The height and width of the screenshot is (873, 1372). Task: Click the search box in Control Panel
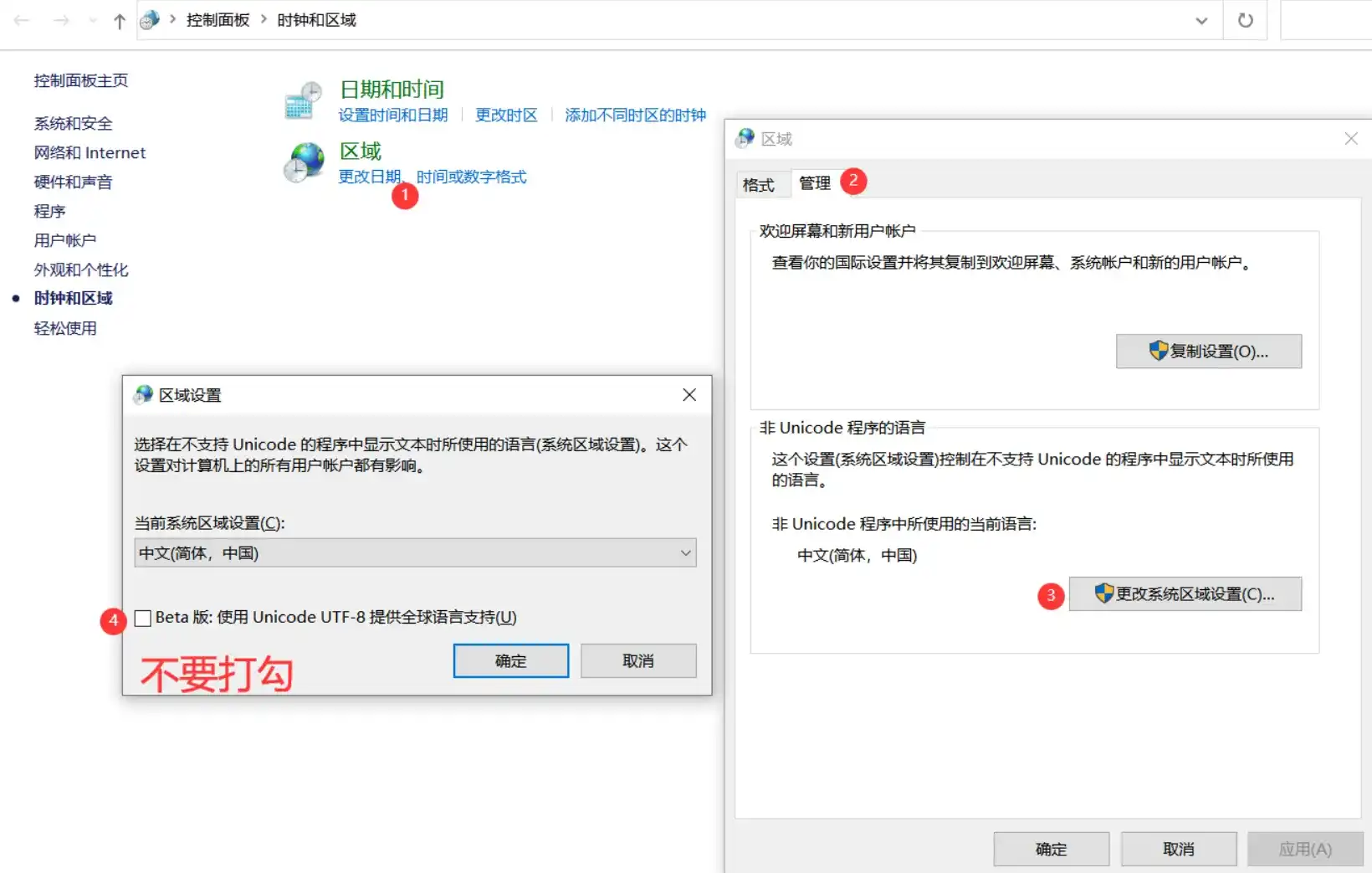[1326, 20]
